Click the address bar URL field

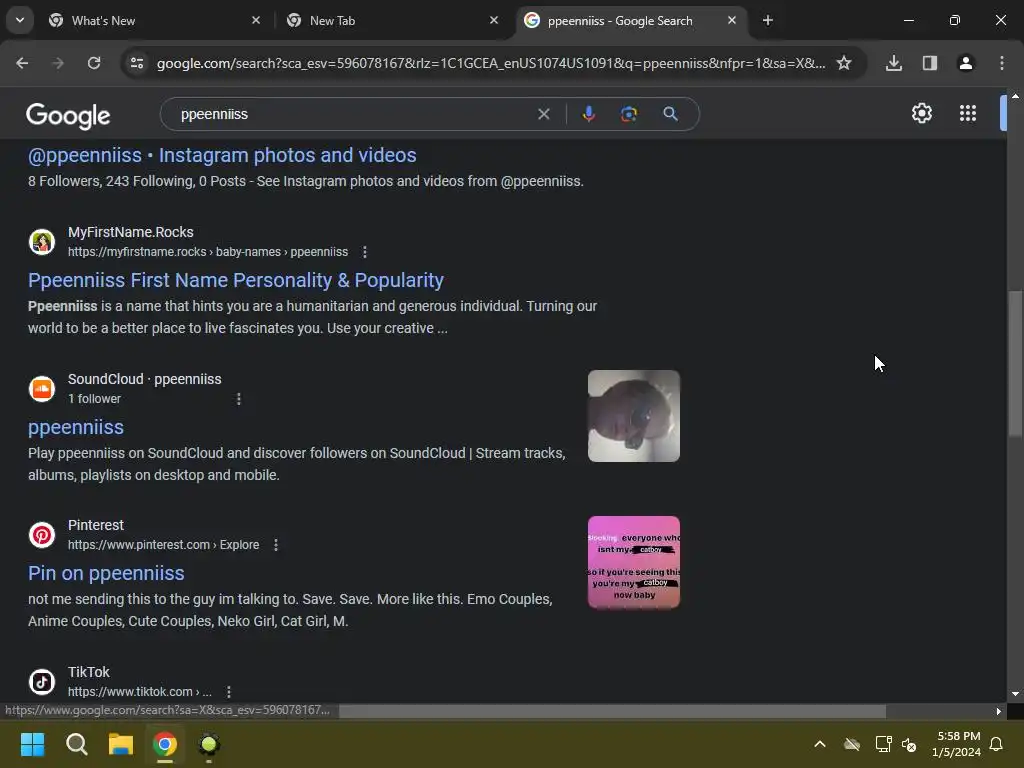(490, 63)
